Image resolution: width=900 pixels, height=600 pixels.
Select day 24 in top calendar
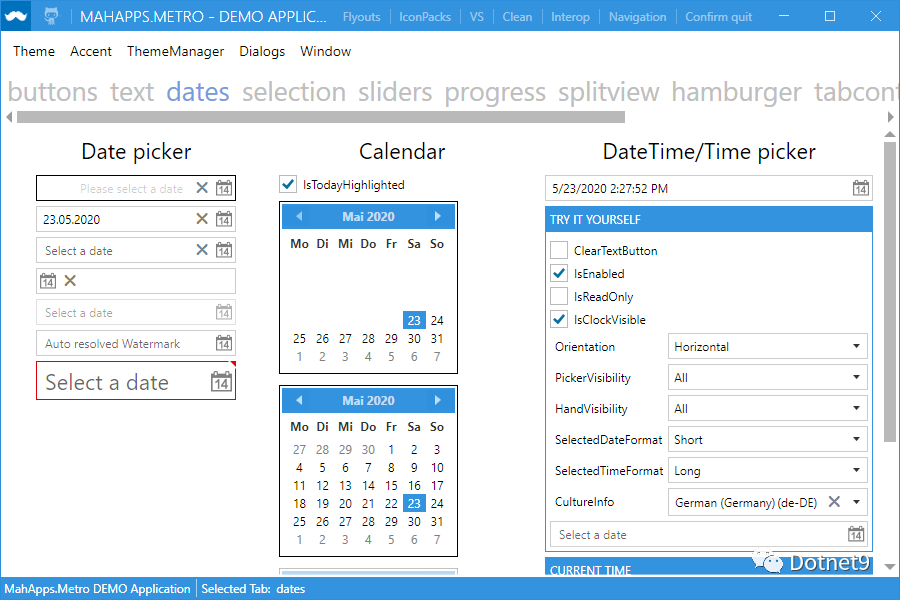tap(437, 320)
